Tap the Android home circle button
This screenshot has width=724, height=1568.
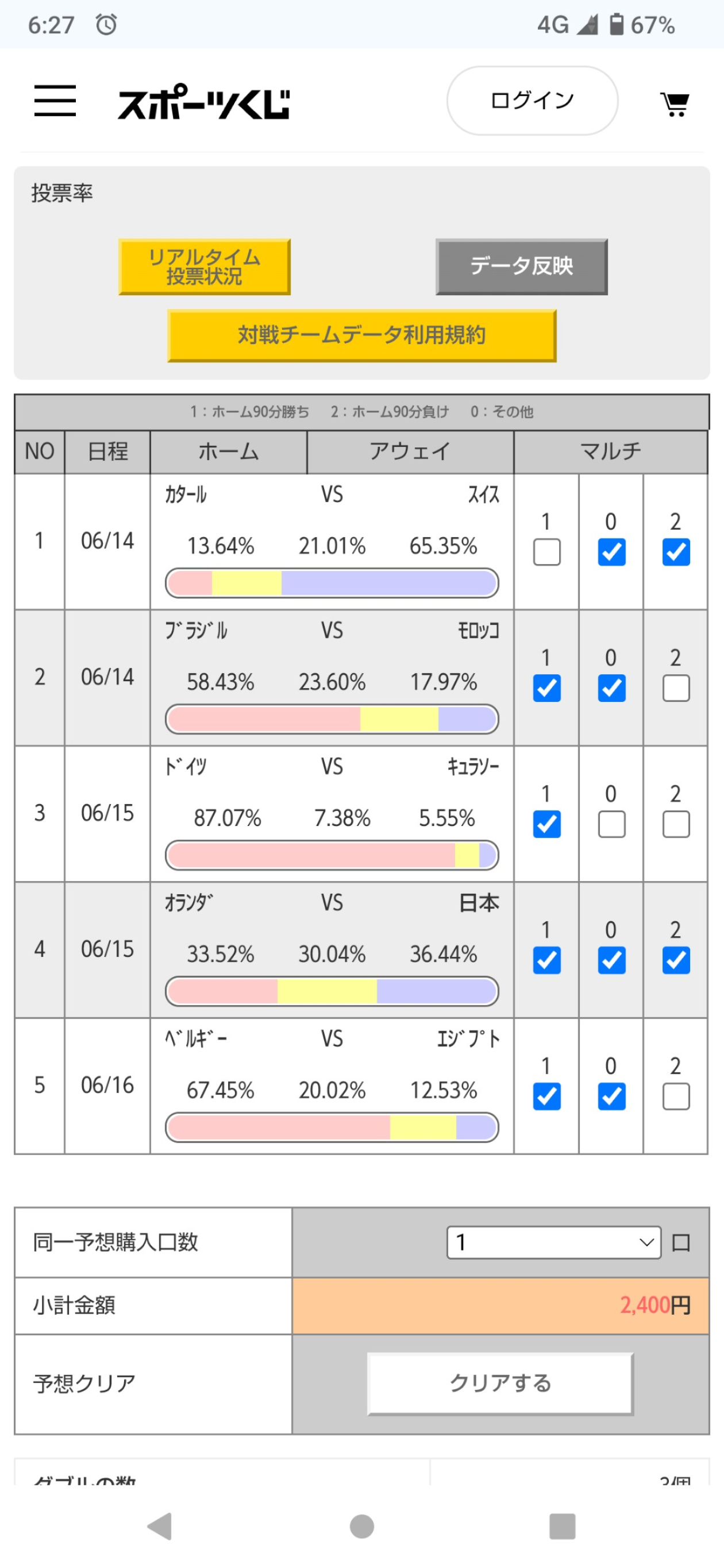click(x=361, y=1526)
